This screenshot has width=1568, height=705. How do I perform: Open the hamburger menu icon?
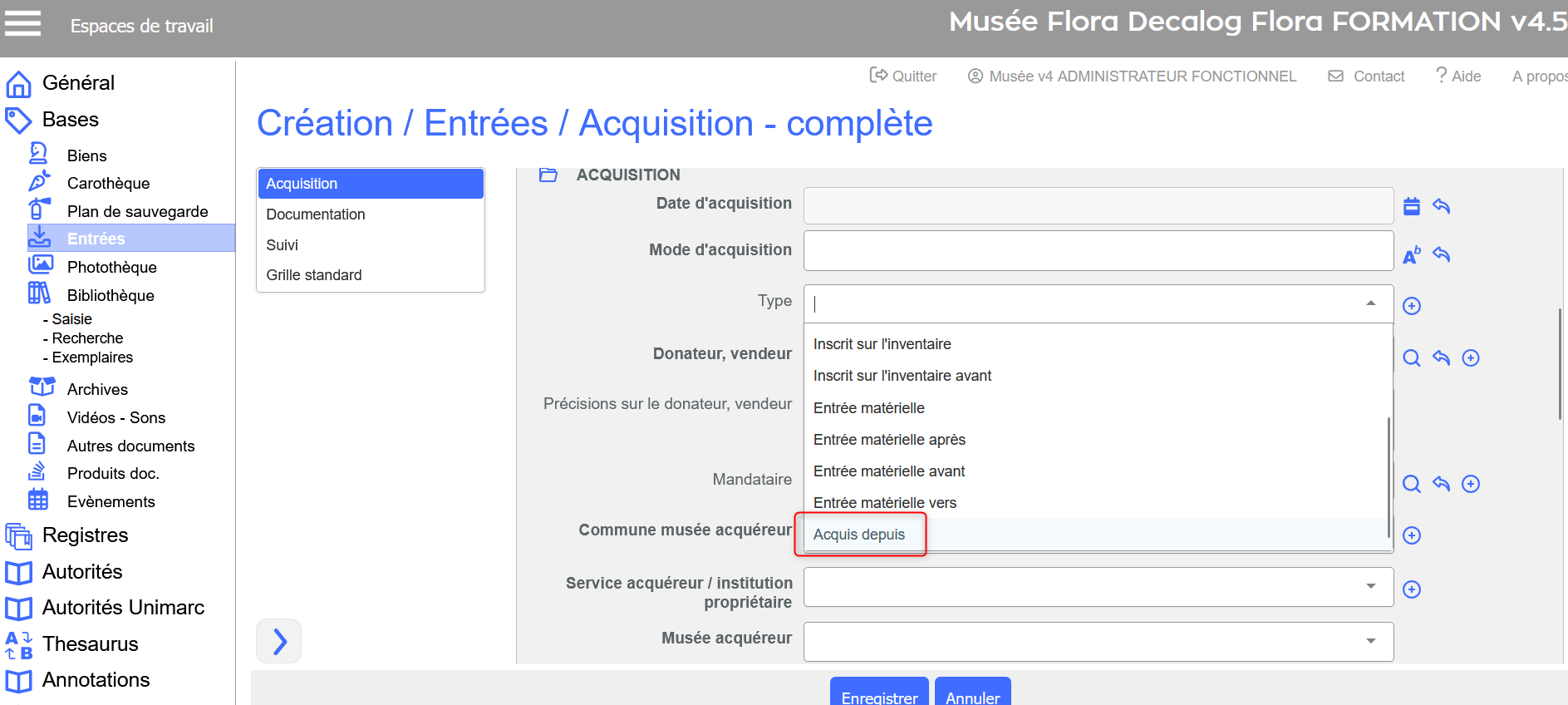[22, 23]
